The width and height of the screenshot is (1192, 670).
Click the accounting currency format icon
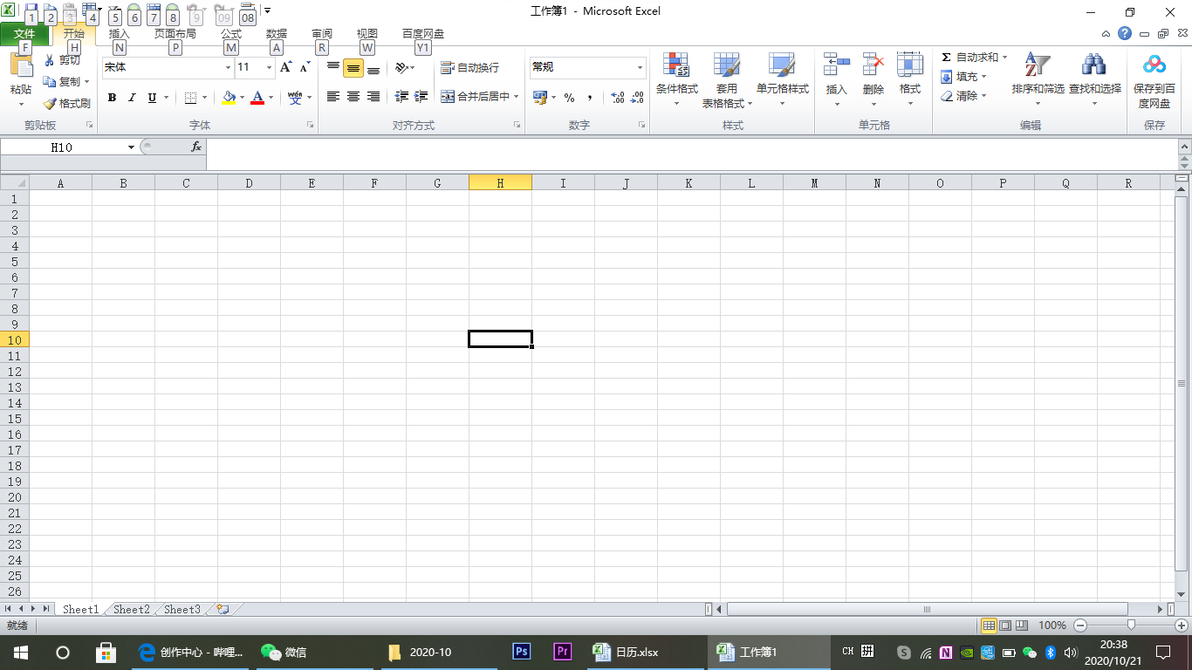pyautogui.click(x=540, y=97)
